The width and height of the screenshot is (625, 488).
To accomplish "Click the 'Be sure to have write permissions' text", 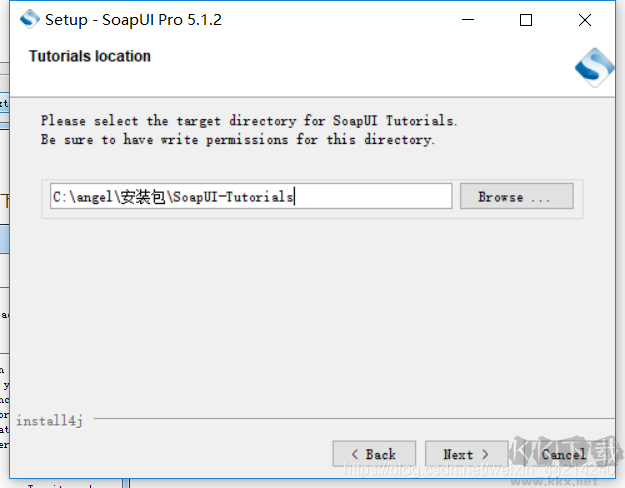I will click(x=238, y=140).
